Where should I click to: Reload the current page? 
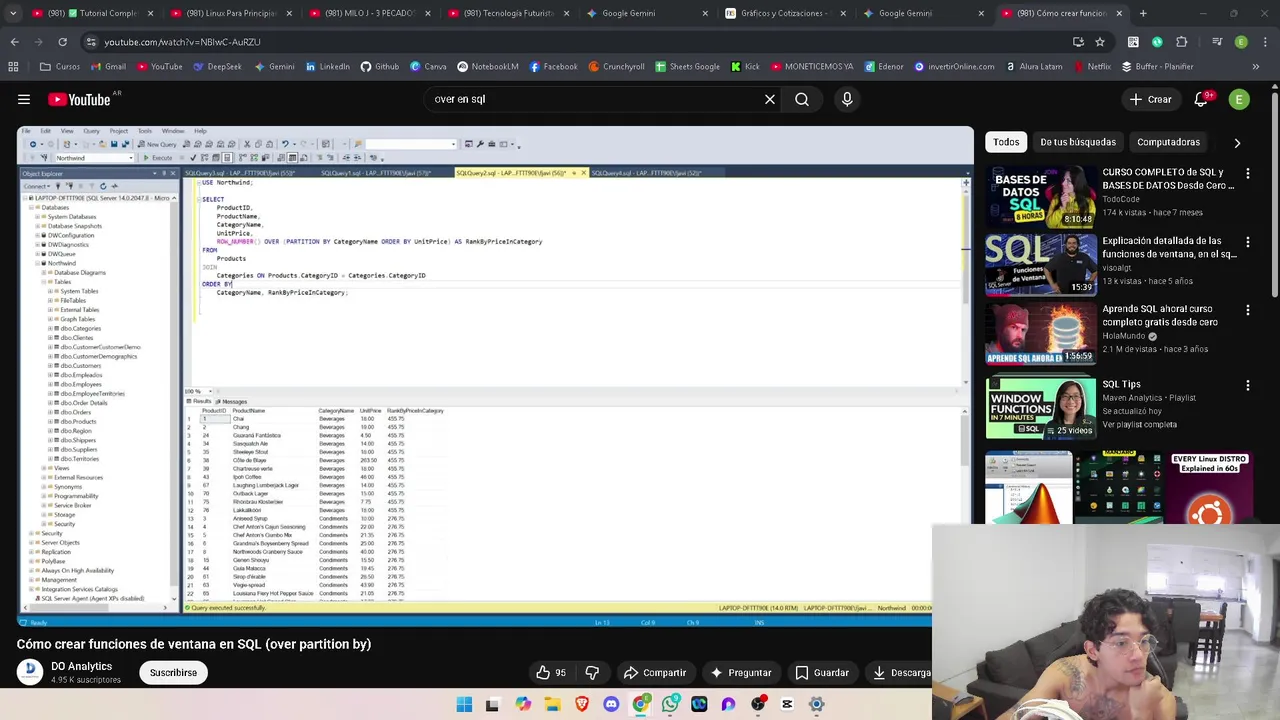tap(62, 42)
